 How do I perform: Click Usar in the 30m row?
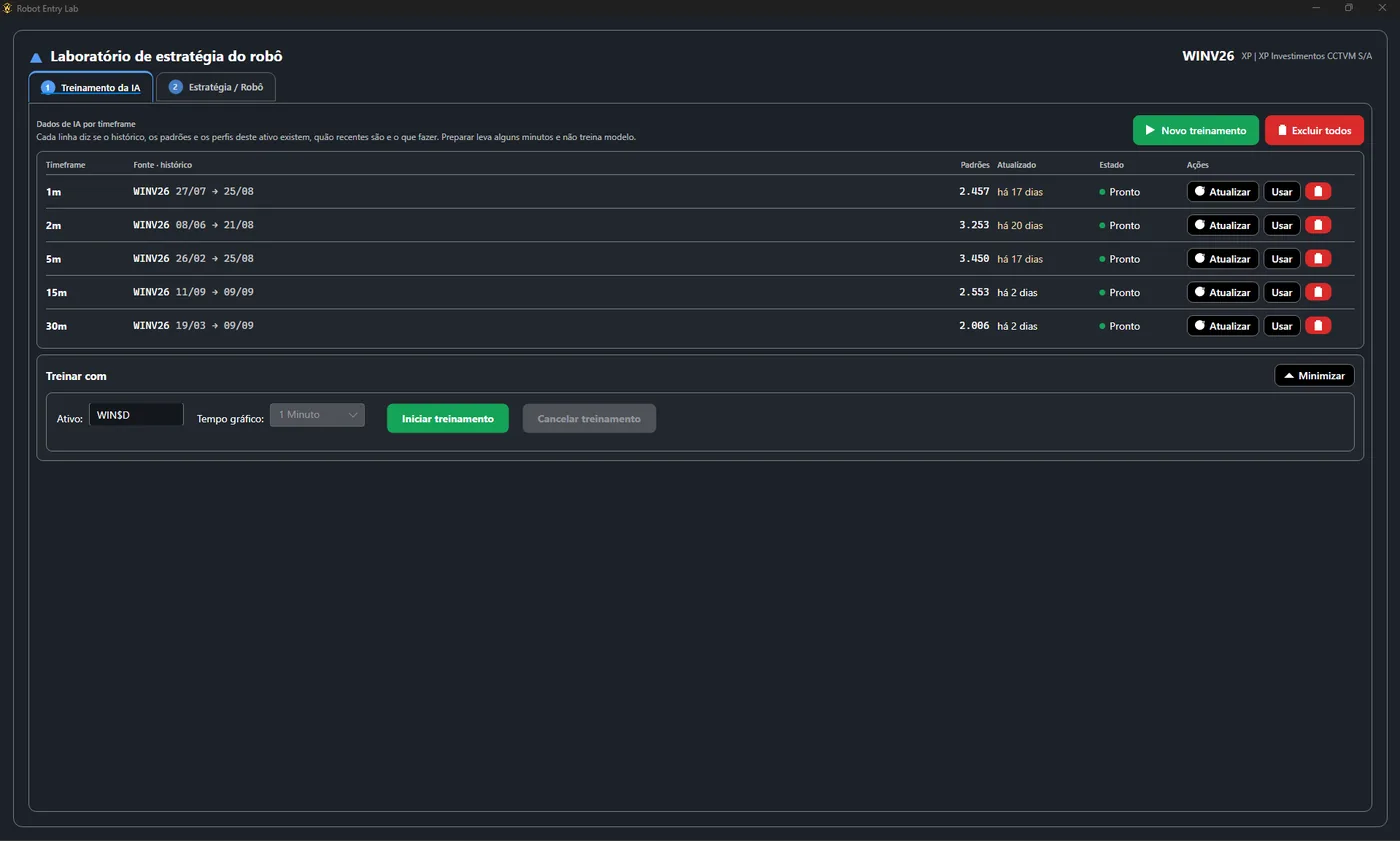pyautogui.click(x=1282, y=325)
